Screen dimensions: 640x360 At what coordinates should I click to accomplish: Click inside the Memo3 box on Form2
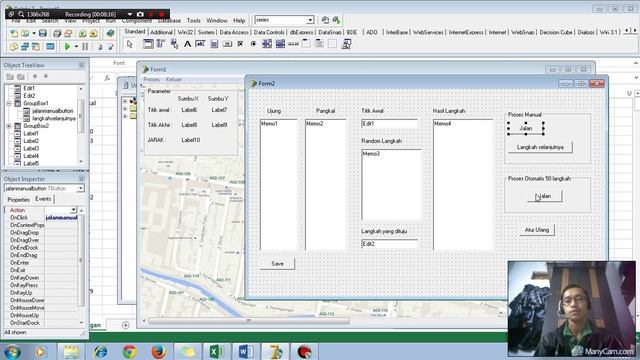391,184
